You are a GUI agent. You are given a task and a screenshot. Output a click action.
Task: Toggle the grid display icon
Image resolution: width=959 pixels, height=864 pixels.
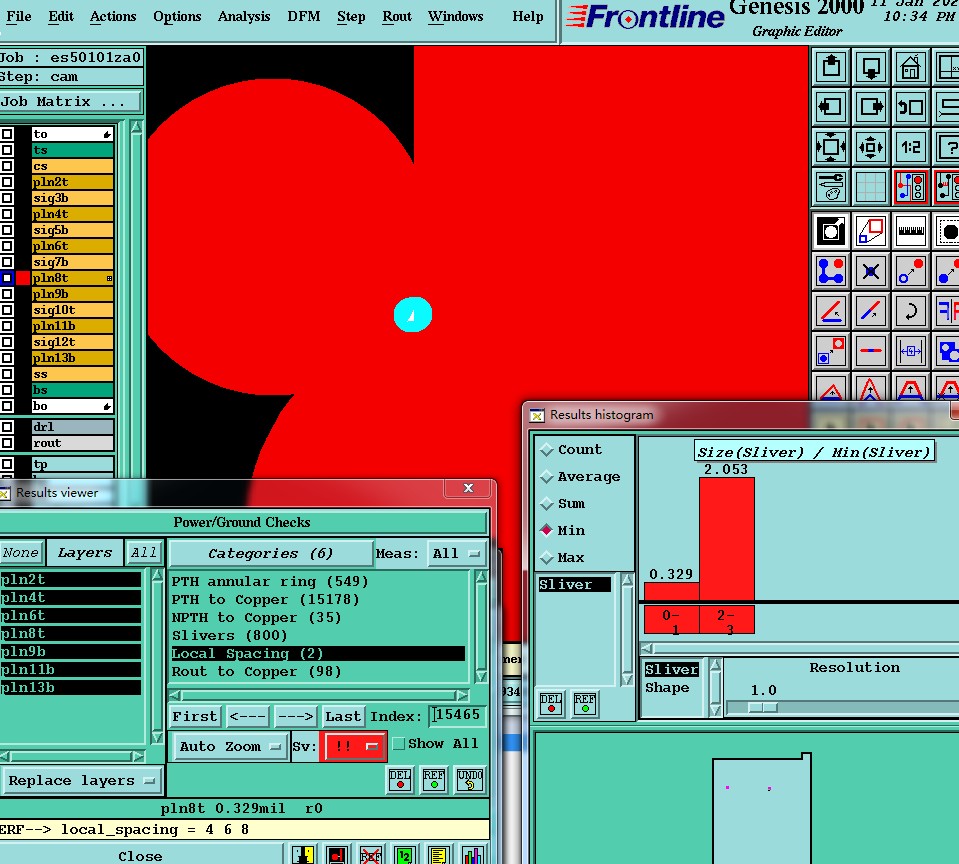click(x=871, y=187)
